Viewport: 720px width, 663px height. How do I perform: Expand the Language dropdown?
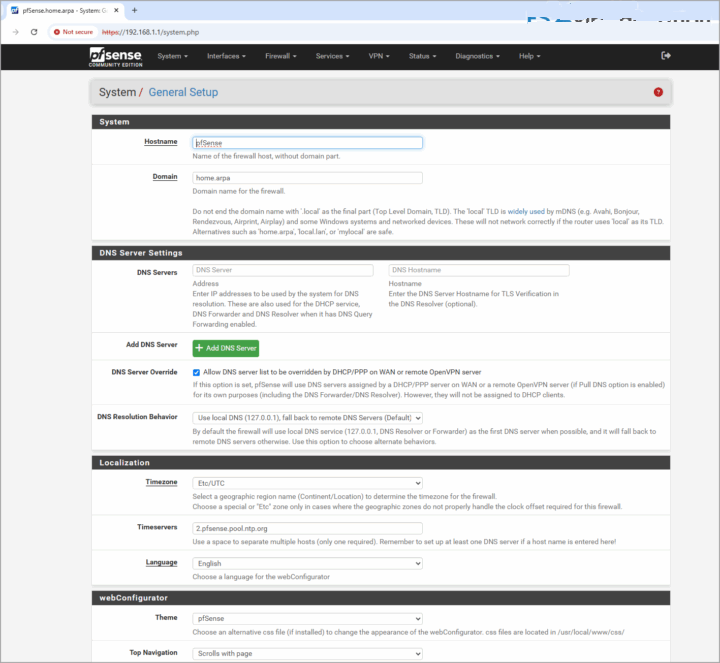click(307, 563)
